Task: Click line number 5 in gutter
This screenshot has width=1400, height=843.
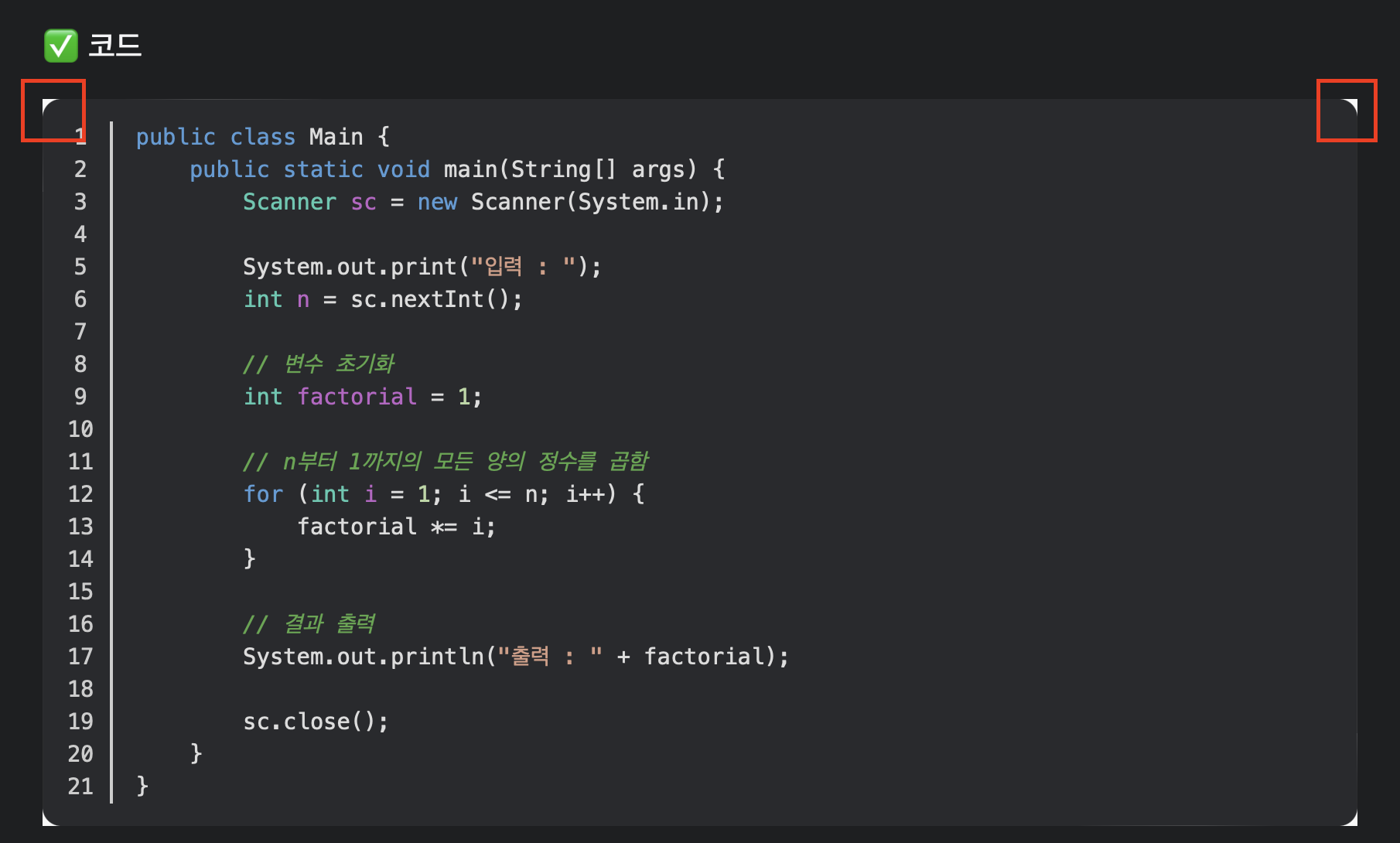Action: click(80, 267)
